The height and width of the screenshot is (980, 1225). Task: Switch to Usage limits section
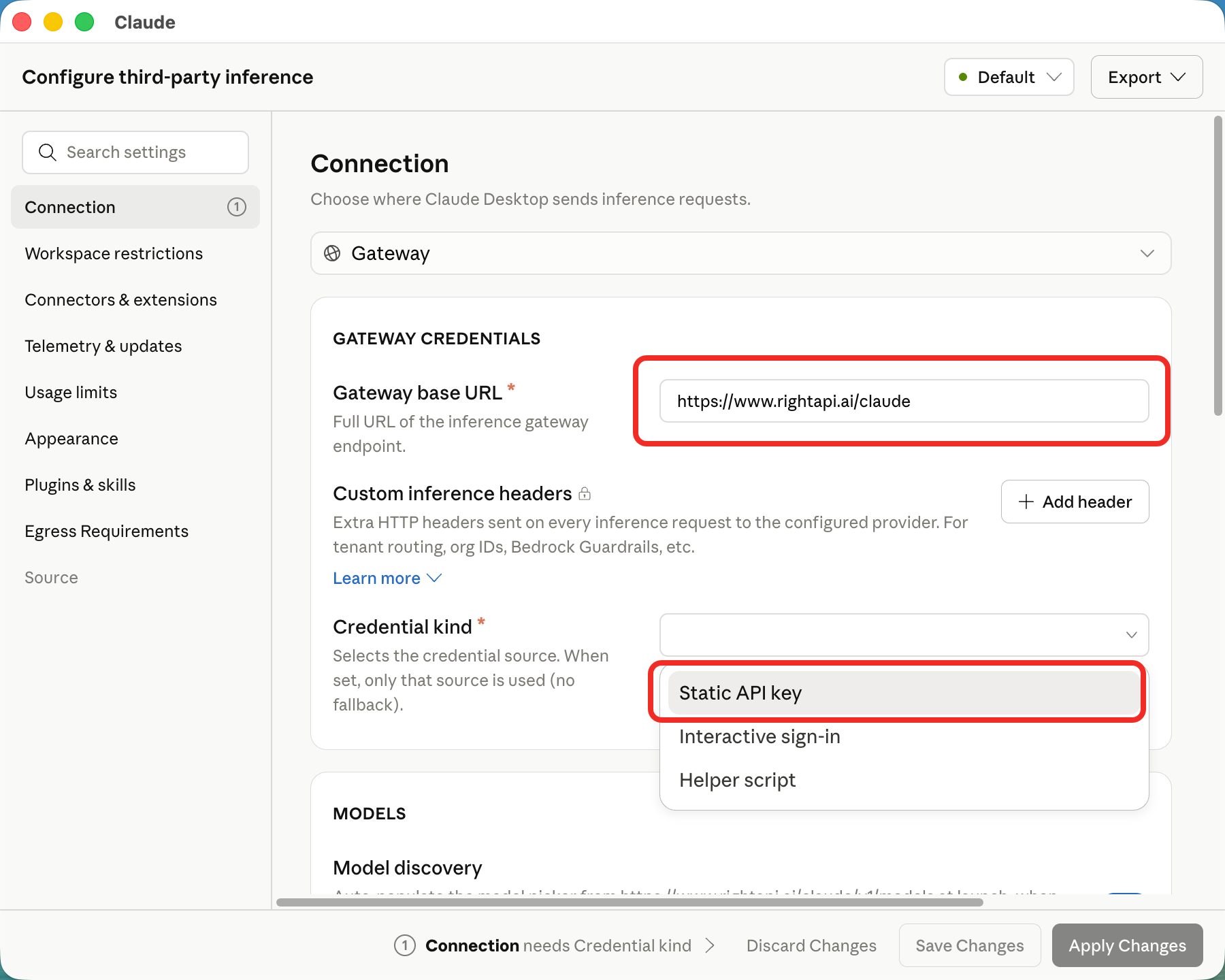[x=135, y=392]
